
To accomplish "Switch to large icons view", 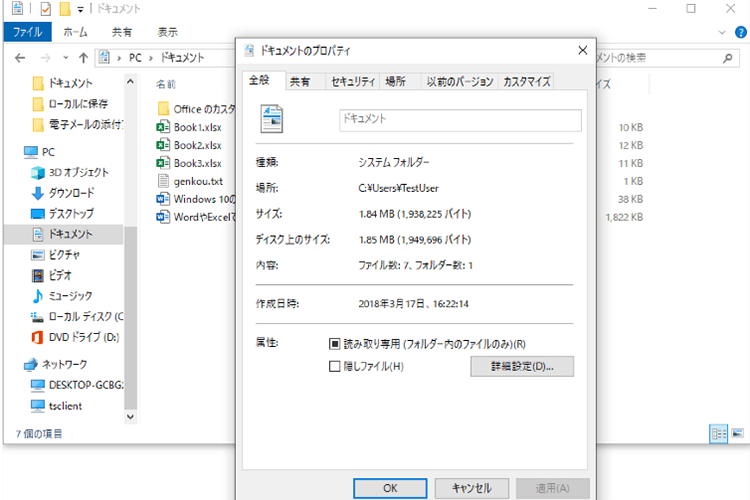I will click(x=738, y=433).
